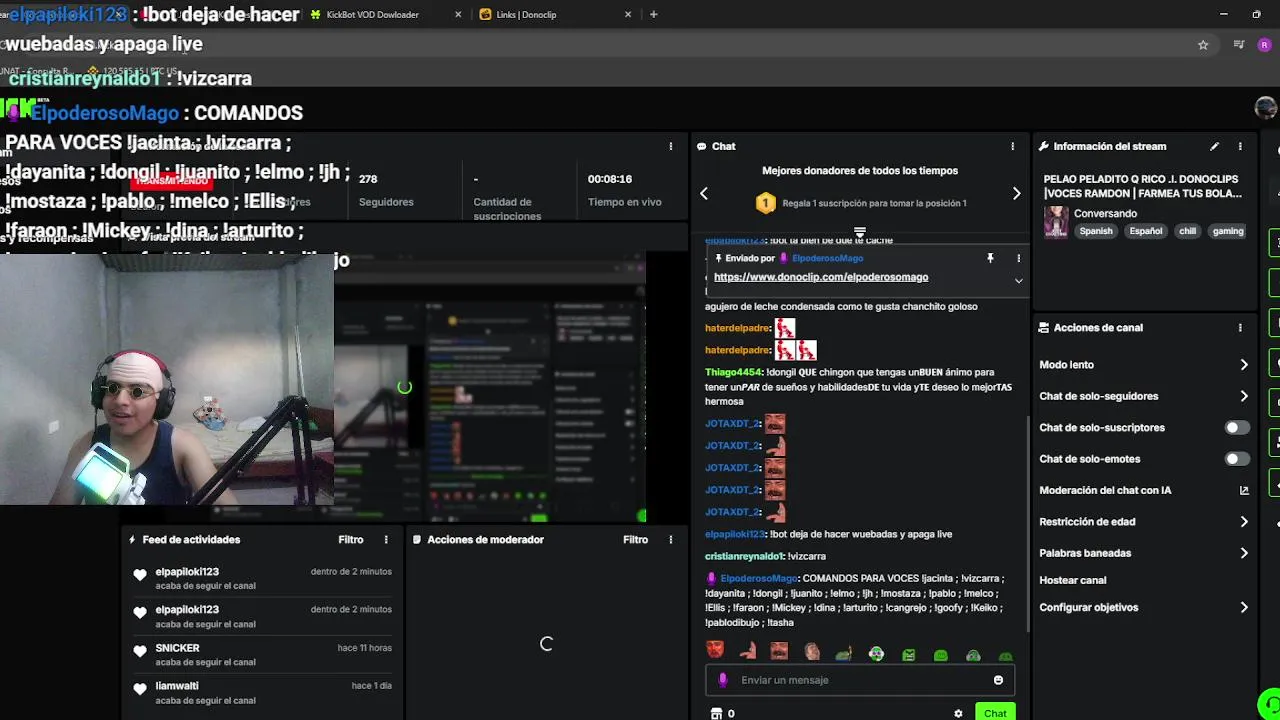This screenshot has height=720, width=1280.
Task: Open the Chat panel options menu
Action: click(1012, 146)
